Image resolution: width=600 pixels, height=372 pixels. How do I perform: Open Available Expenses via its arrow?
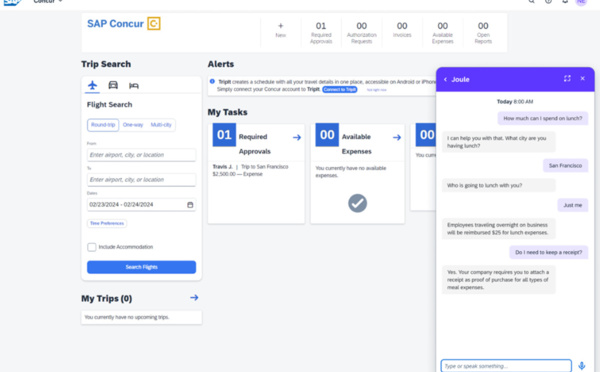click(397, 137)
